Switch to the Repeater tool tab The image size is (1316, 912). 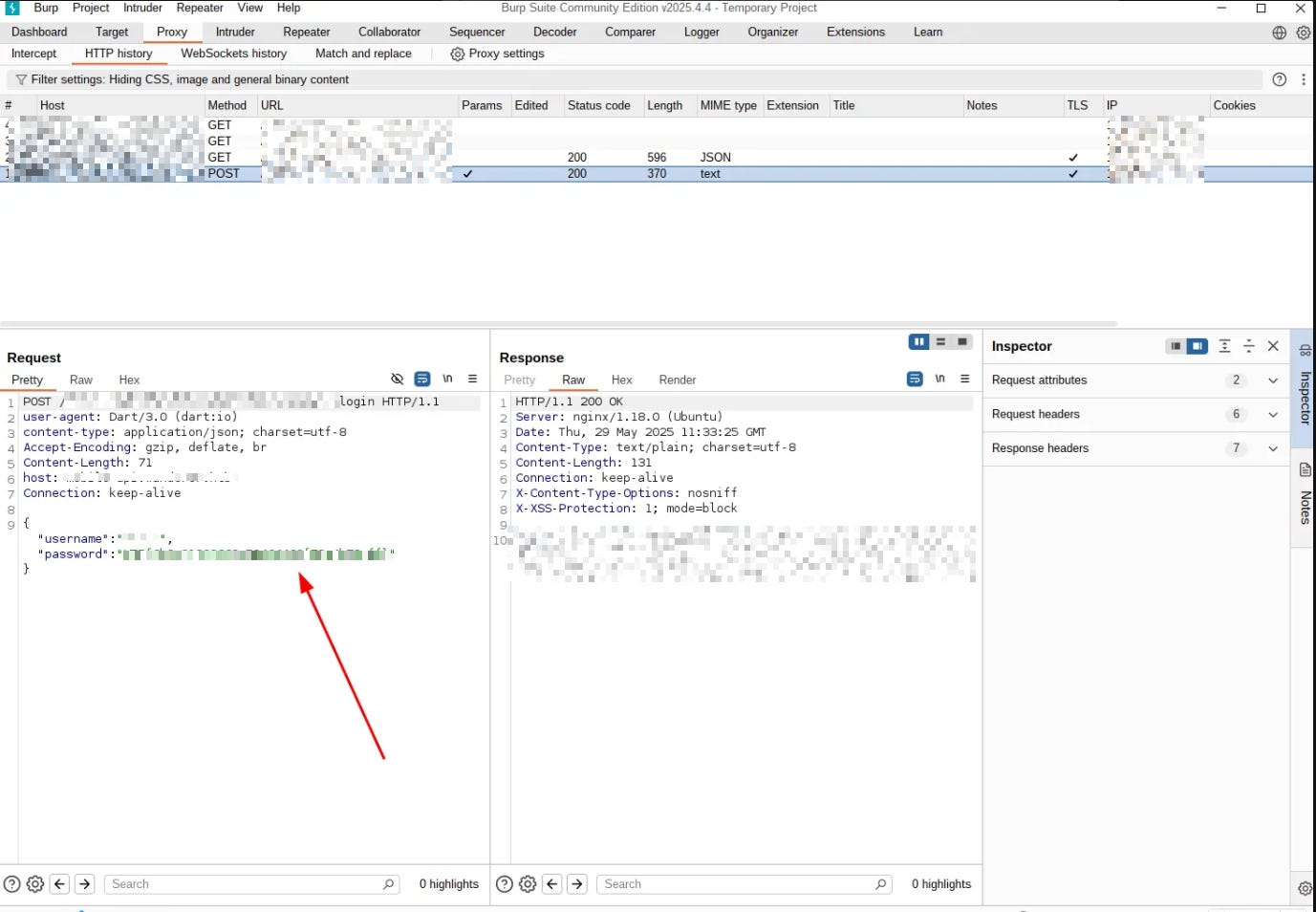(x=307, y=33)
